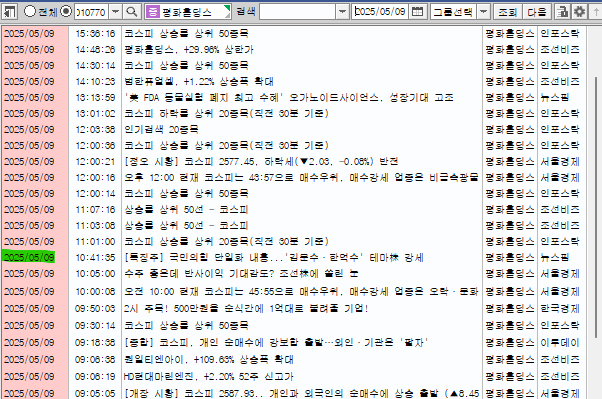Viewport: 602px width, 399px height.
Task: Open '코스피 하락률 상위 20종목' news
Action: (x=227, y=114)
